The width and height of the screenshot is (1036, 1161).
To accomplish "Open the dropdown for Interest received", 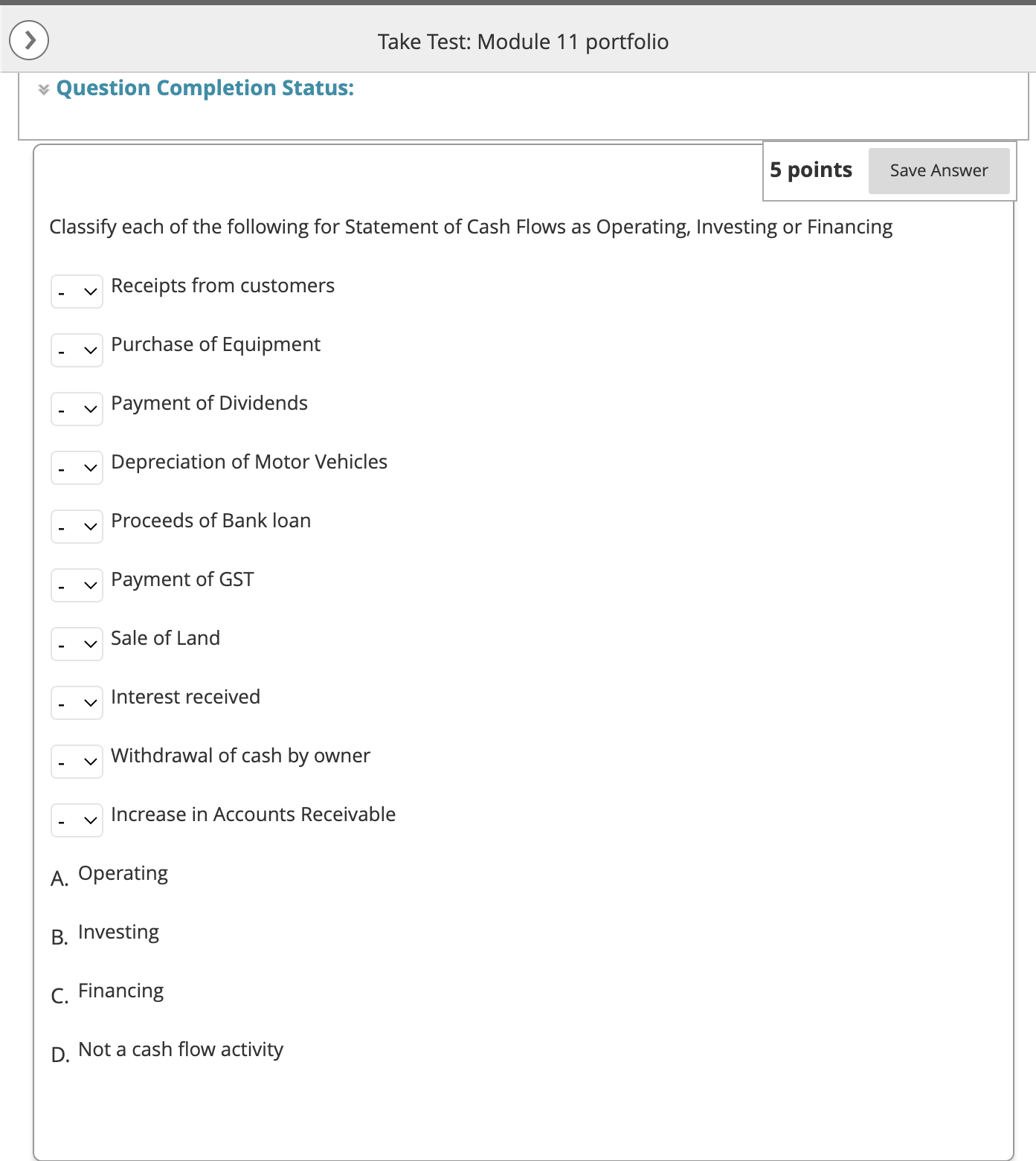I will (x=77, y=702).
